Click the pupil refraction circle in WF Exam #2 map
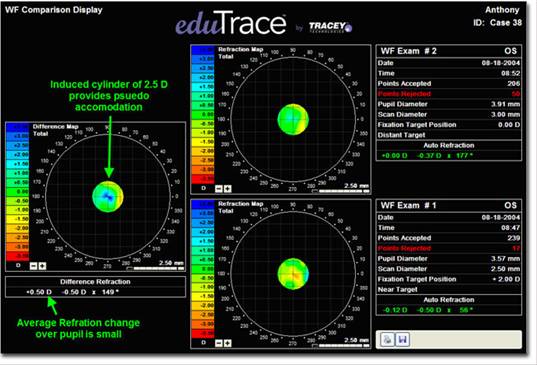537x365 pixels. click(x=293, y=119)
